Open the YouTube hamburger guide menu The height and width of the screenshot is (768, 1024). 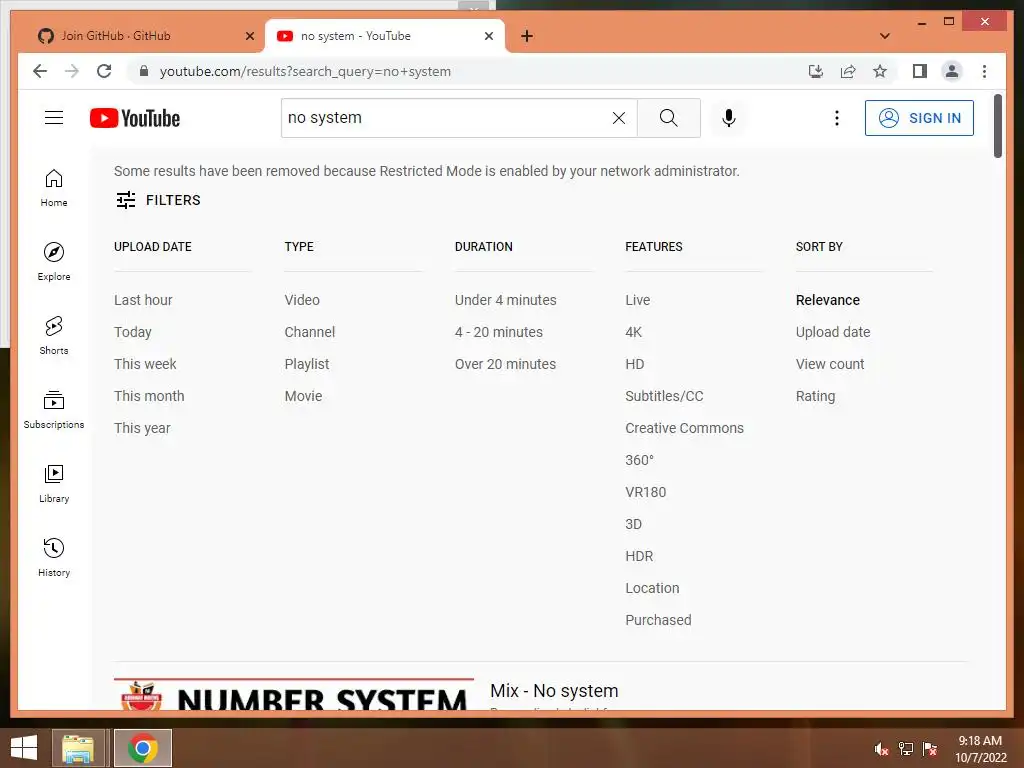coord(54,118)
